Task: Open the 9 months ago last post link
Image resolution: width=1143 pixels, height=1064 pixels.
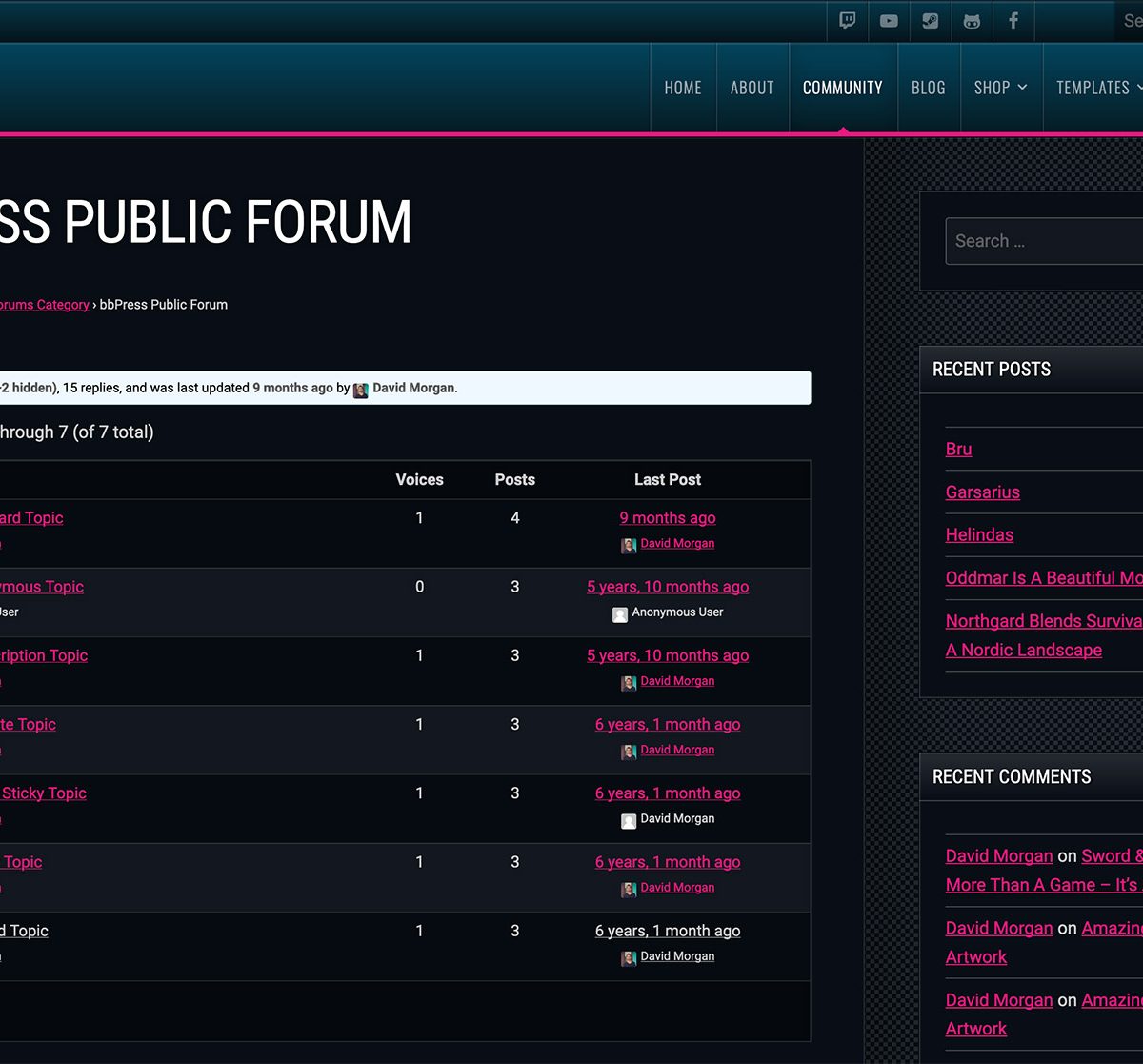Action: click(x=668, y=517)
